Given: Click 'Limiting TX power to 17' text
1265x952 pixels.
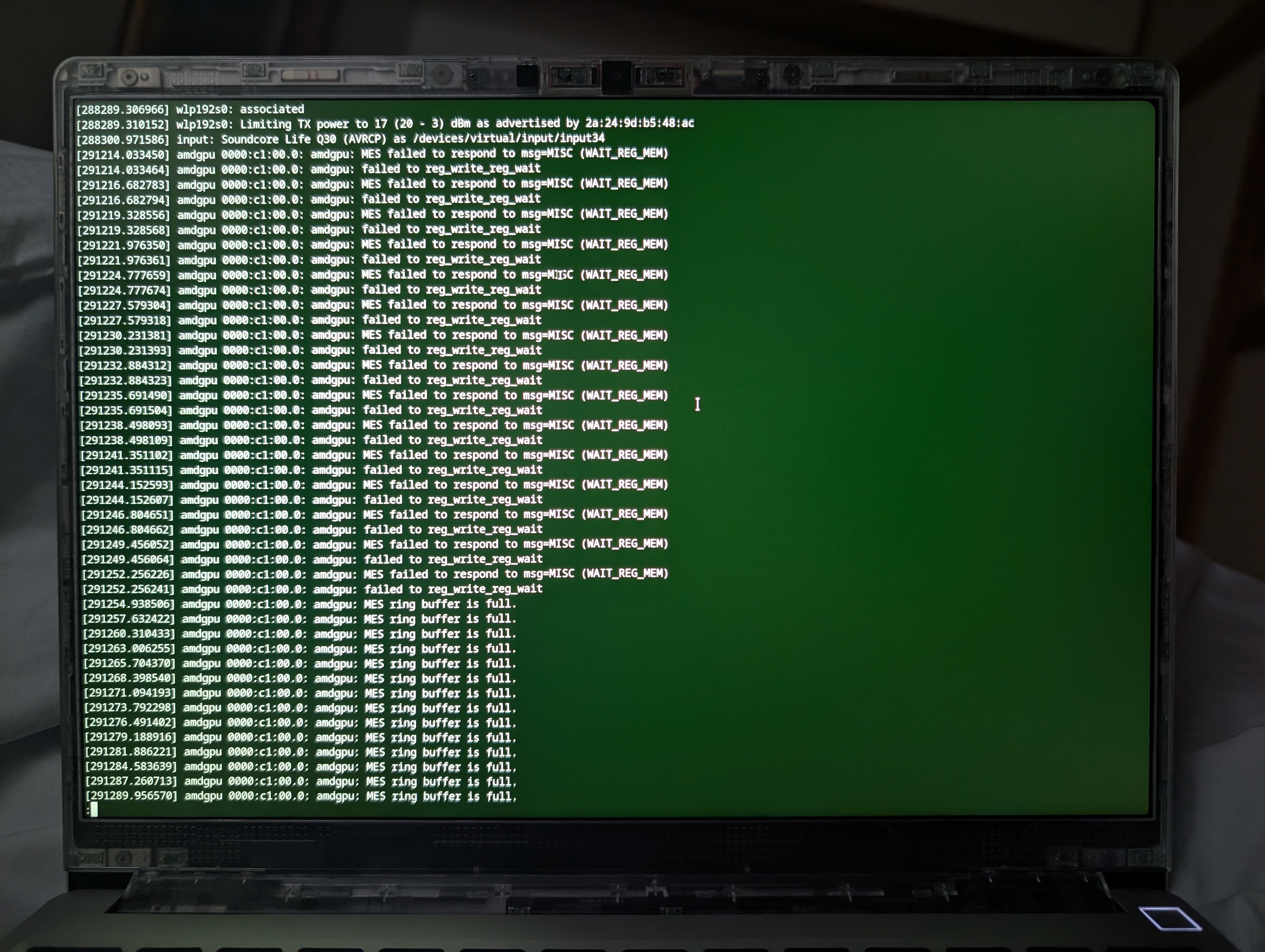Looking at the screenshot, I should point(313,124).
